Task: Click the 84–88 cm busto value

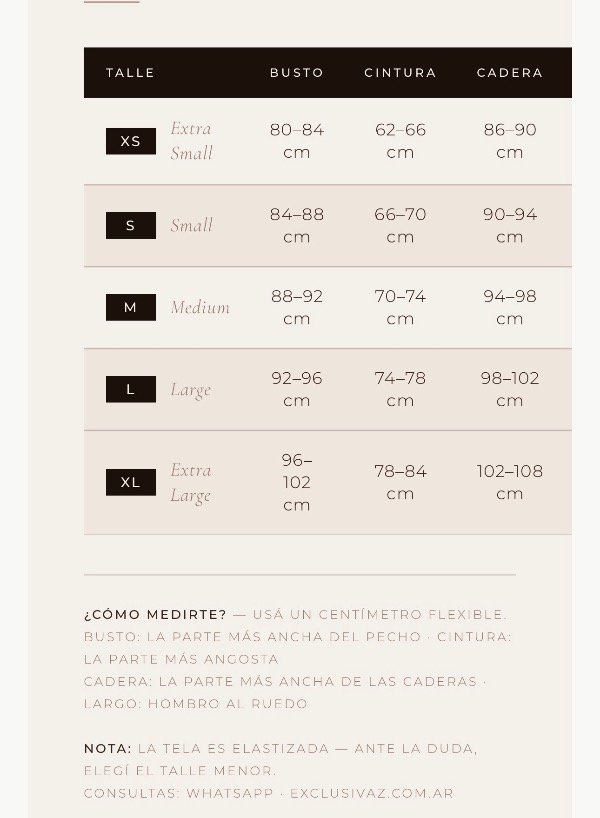Action: click(x=297, y=225)
